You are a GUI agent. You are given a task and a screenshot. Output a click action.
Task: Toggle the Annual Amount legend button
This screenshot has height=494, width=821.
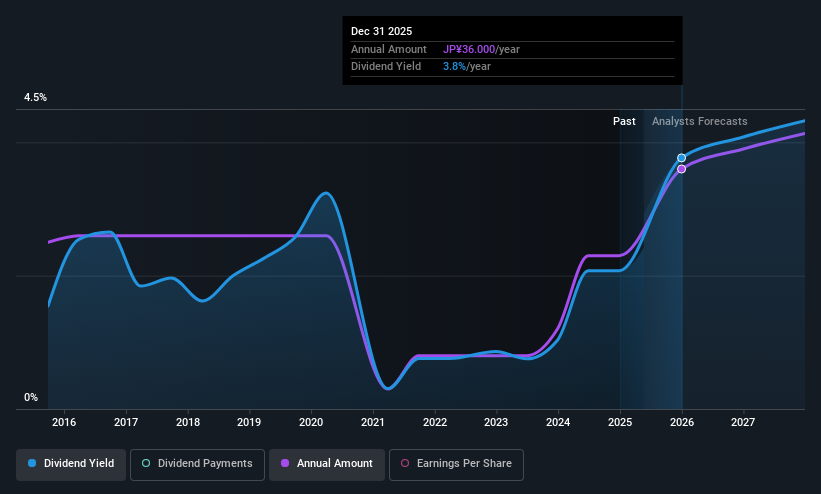(x=327, y=464)
